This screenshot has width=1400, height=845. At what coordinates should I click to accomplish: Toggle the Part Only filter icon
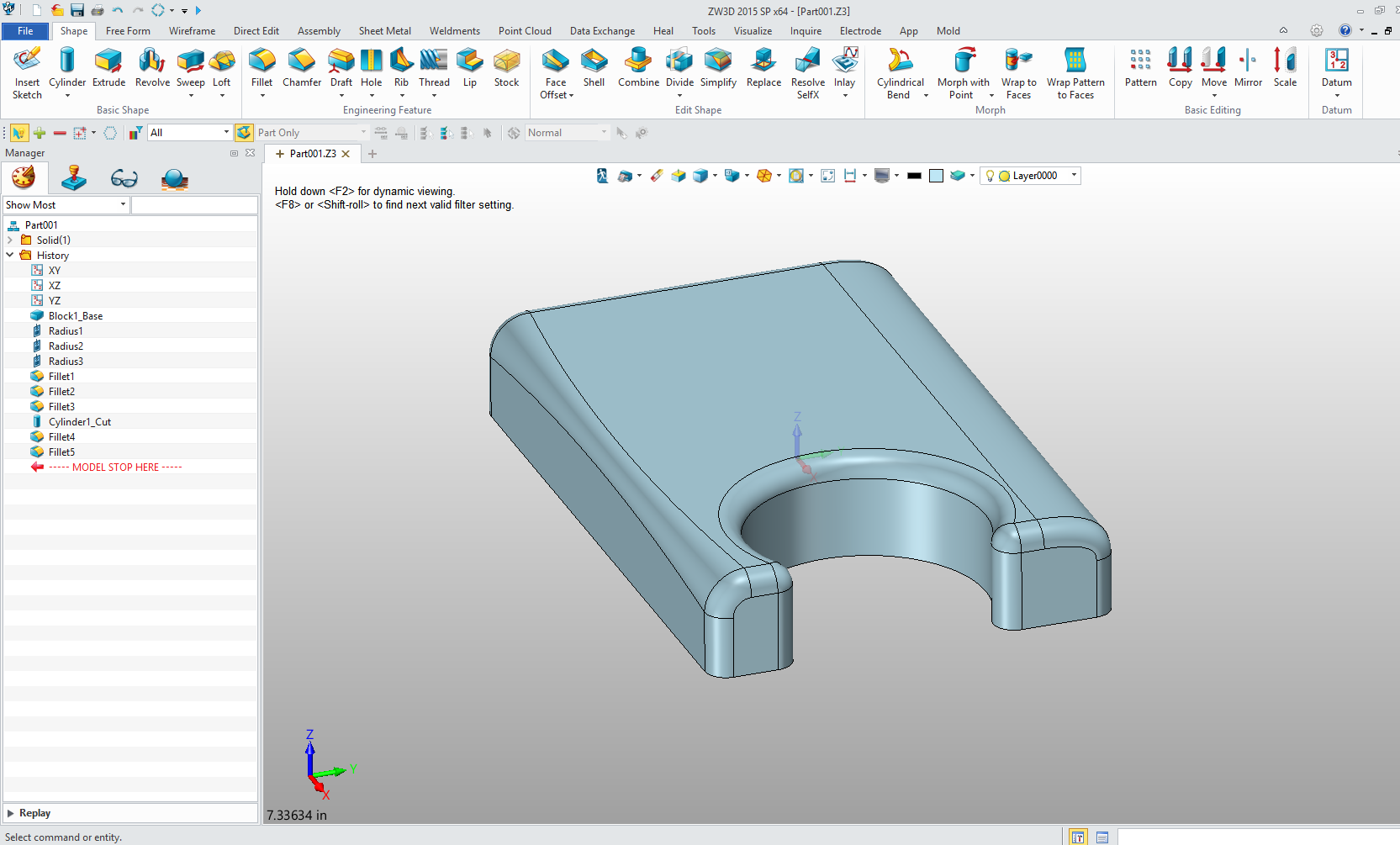point(244,133)
